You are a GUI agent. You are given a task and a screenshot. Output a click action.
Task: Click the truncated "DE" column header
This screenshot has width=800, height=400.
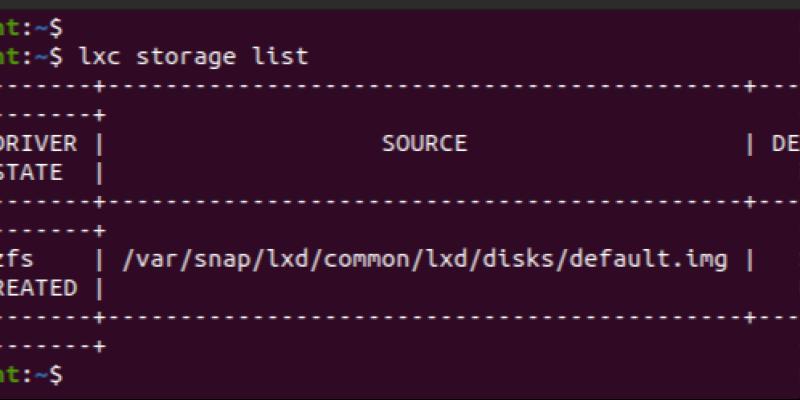784,143
